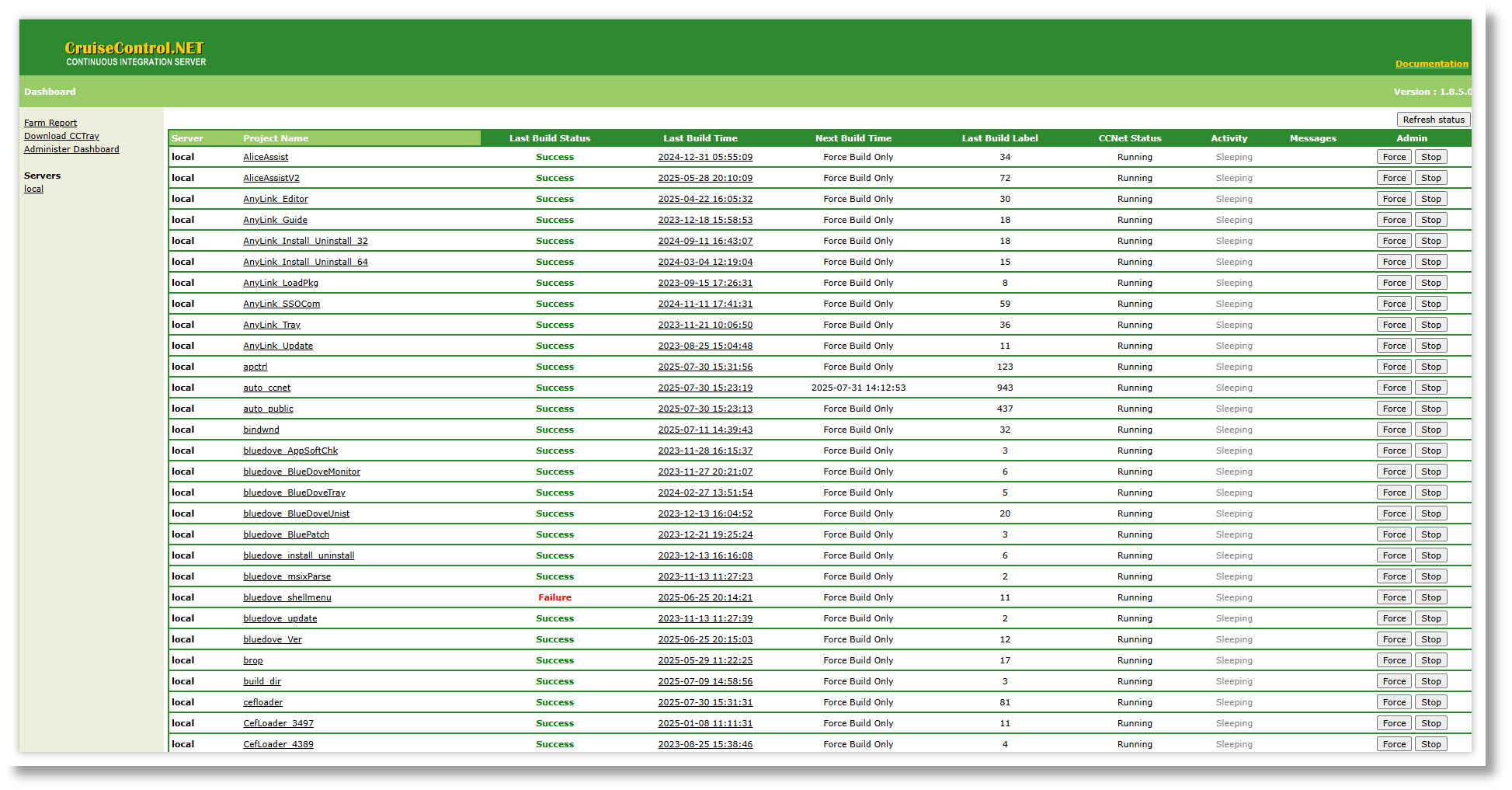Stop the AliceAssistV2 project
Viewport: 1512px width, 790px height.
[x=1430, y=178]
